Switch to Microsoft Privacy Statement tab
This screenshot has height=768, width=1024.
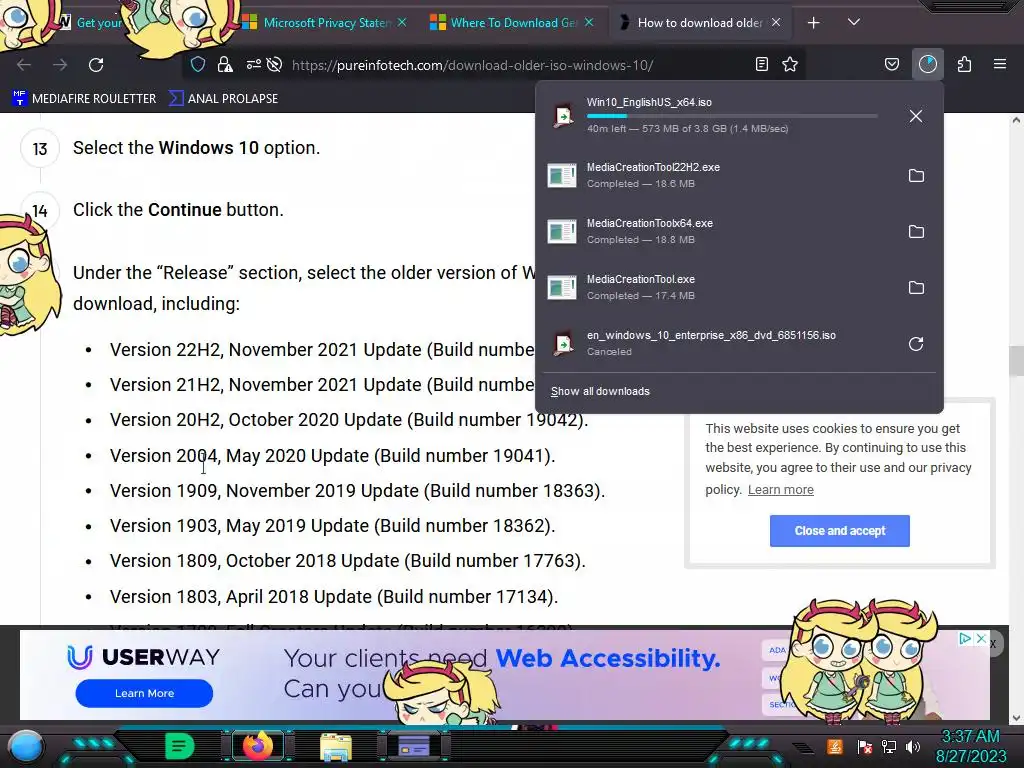pyautogui.click(x=325, y=23)
